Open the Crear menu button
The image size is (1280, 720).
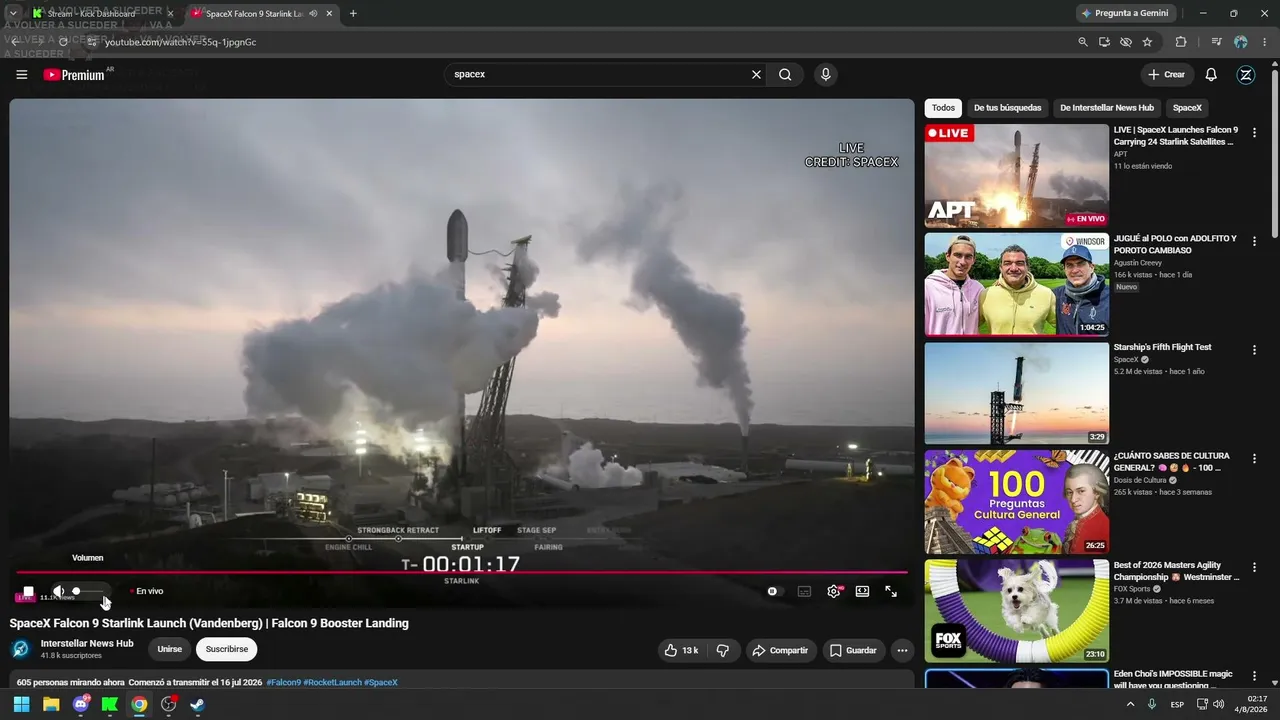(x=1167, y=75)
